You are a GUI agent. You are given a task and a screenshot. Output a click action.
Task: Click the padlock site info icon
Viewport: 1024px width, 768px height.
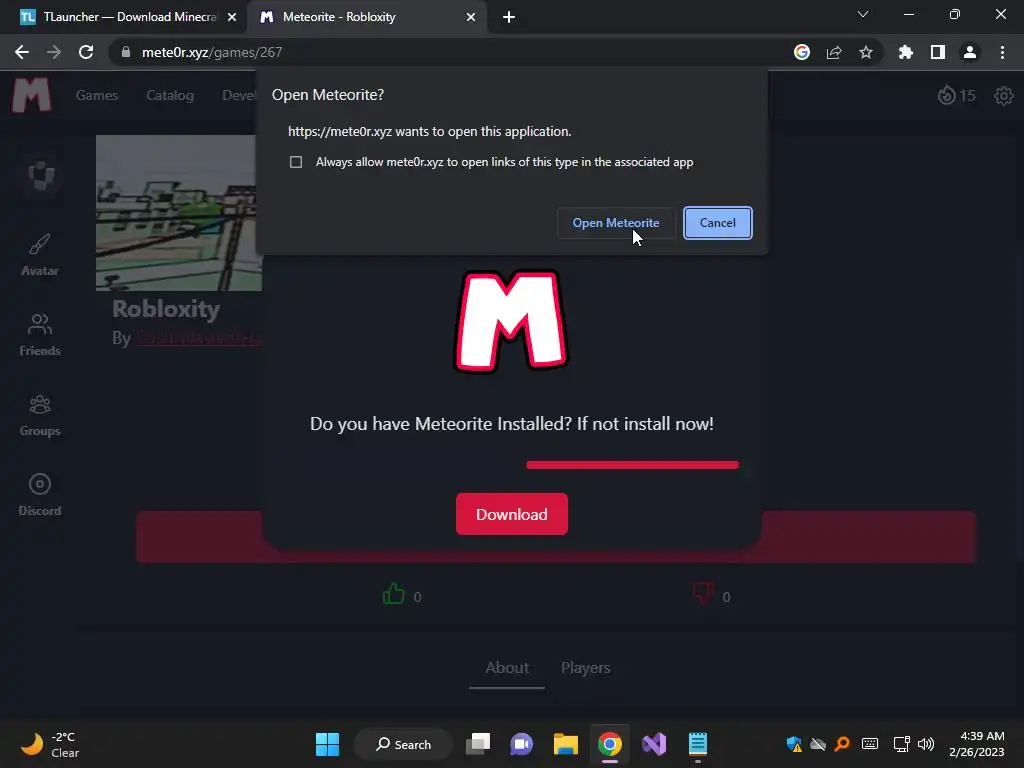click(126, 52)
